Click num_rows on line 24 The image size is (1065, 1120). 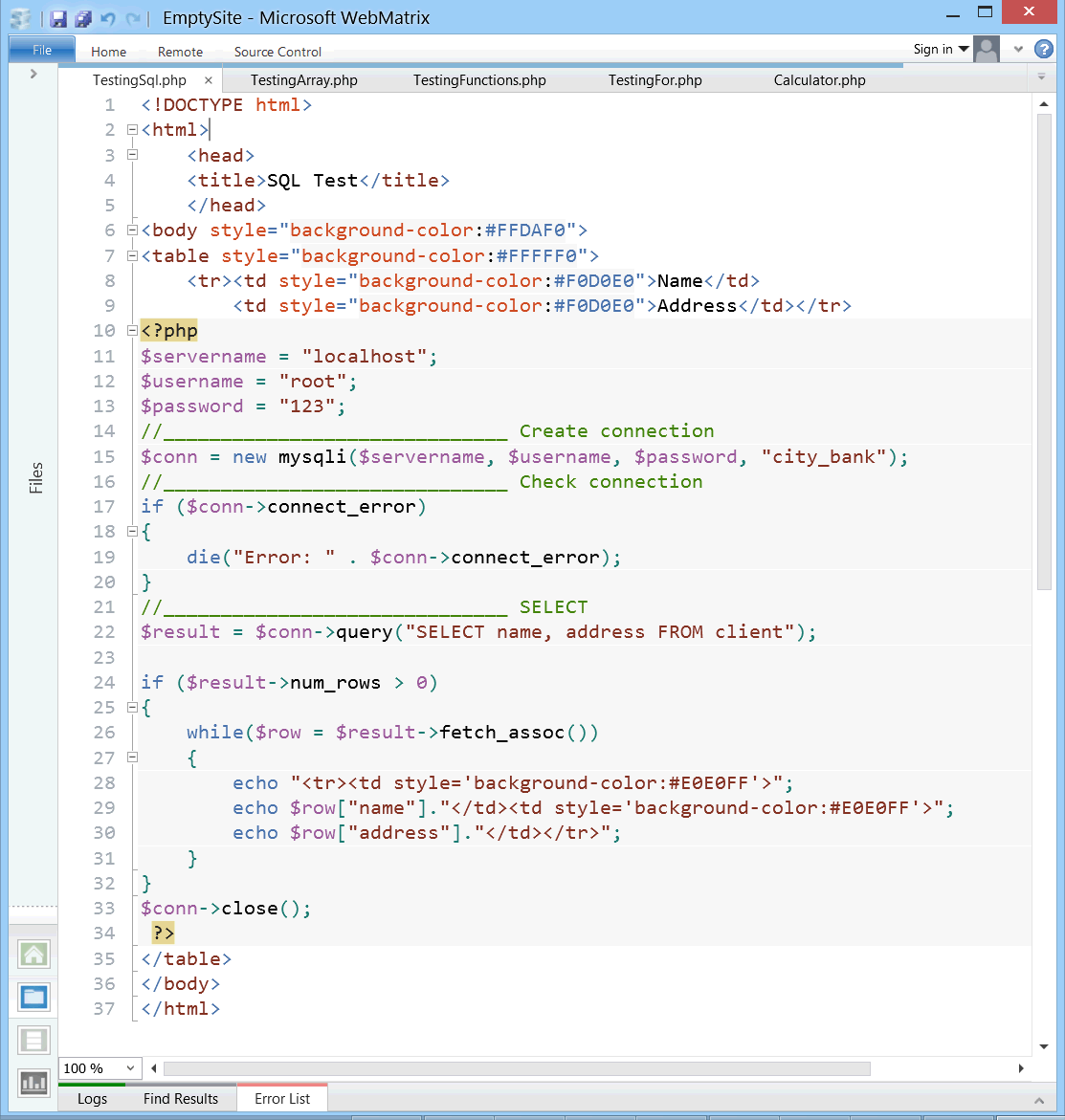pyautogui.click(x=335, y=683)
